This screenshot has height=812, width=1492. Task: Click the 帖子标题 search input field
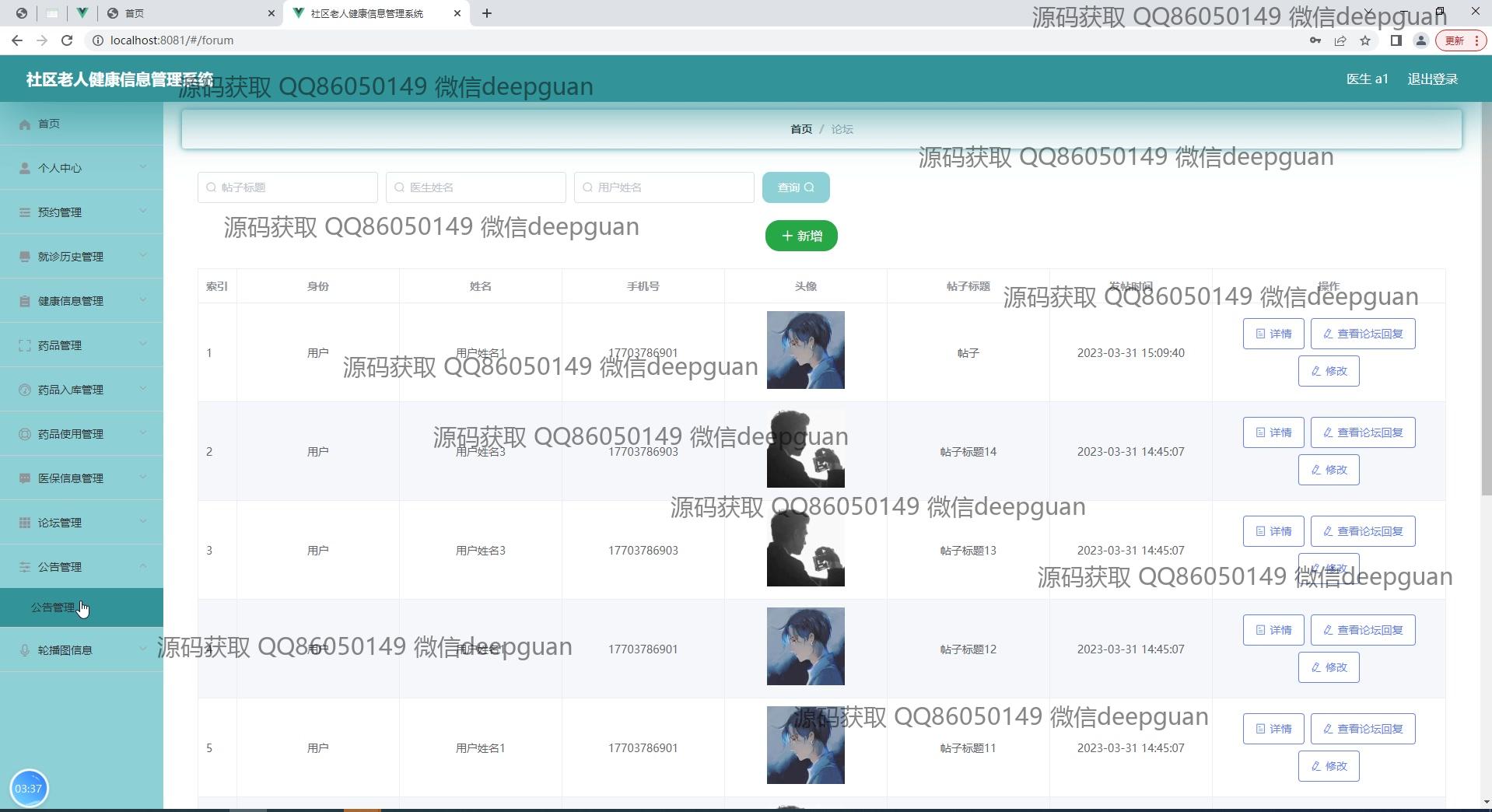288,187
